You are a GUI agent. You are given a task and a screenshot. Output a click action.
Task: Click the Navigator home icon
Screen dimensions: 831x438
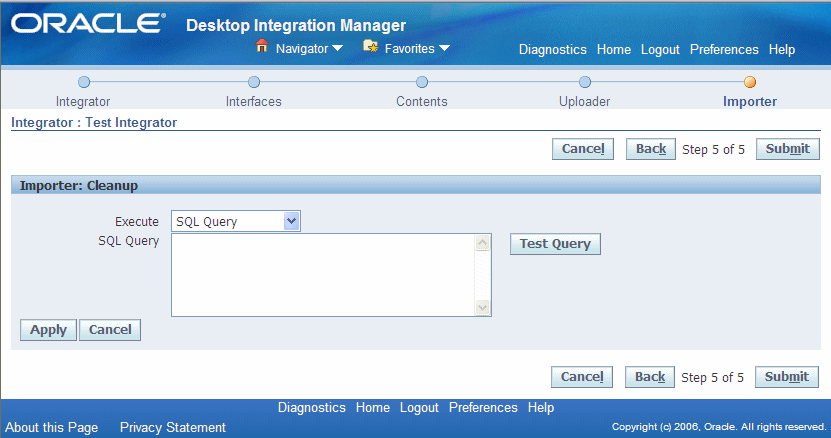coord(262,46)
